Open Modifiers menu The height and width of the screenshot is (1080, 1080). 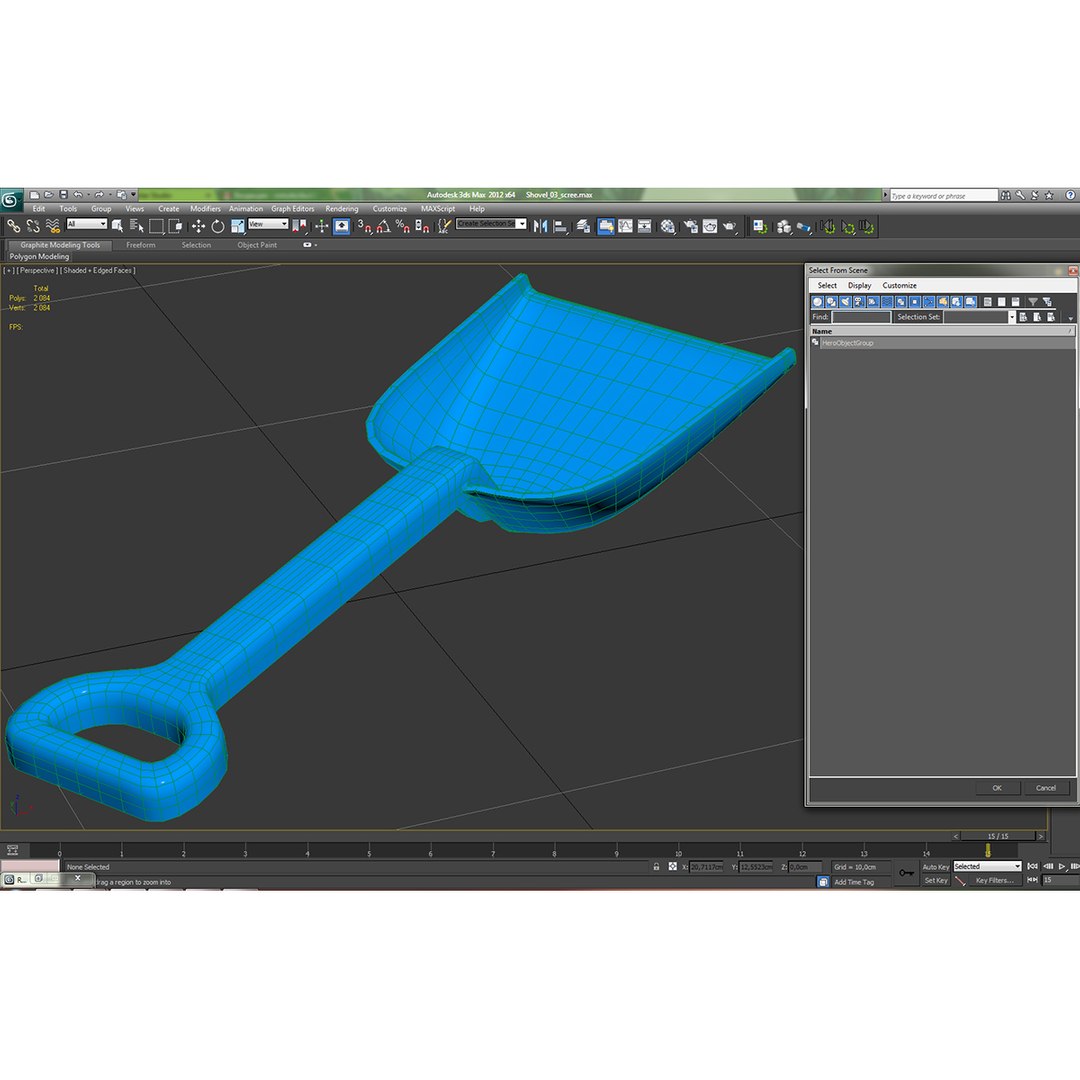(x=205, y=209)
